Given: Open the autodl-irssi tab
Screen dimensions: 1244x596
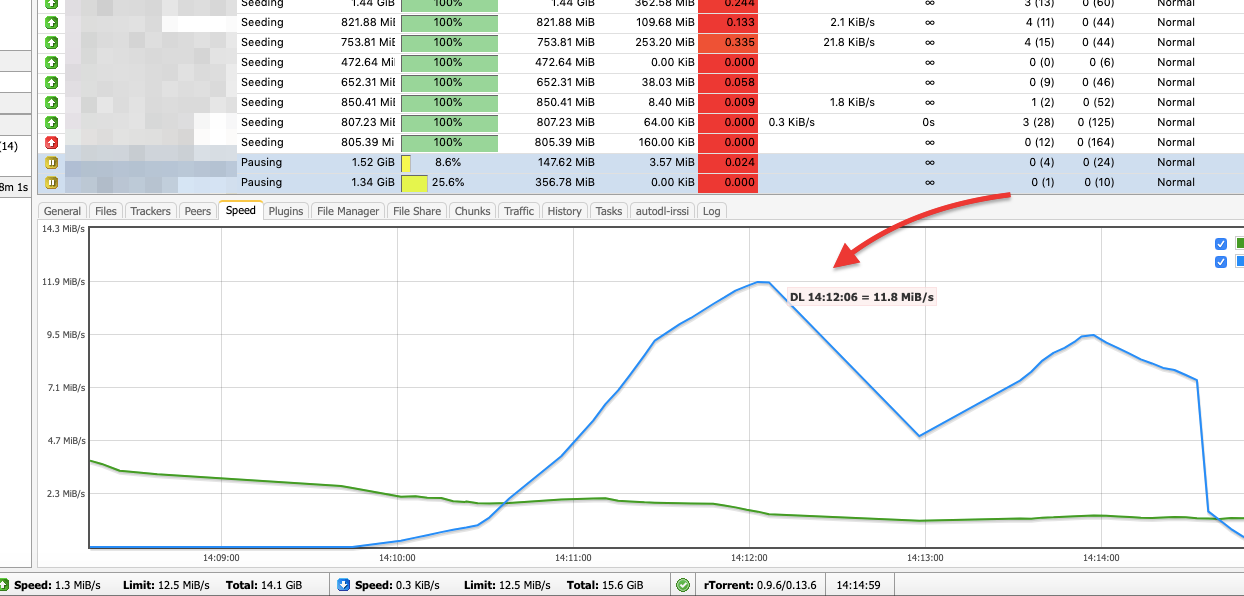Looking at the screenshot, I should coord(662,211).
